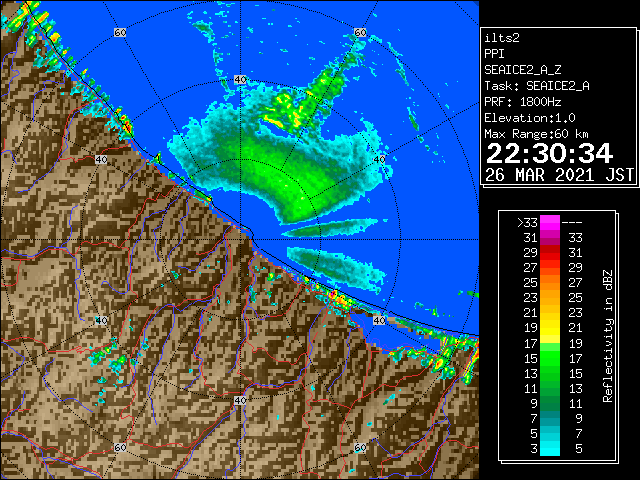The image size is (640, 480).
Task: Click the right-scale "25" legend label
Action: (575, 298)
